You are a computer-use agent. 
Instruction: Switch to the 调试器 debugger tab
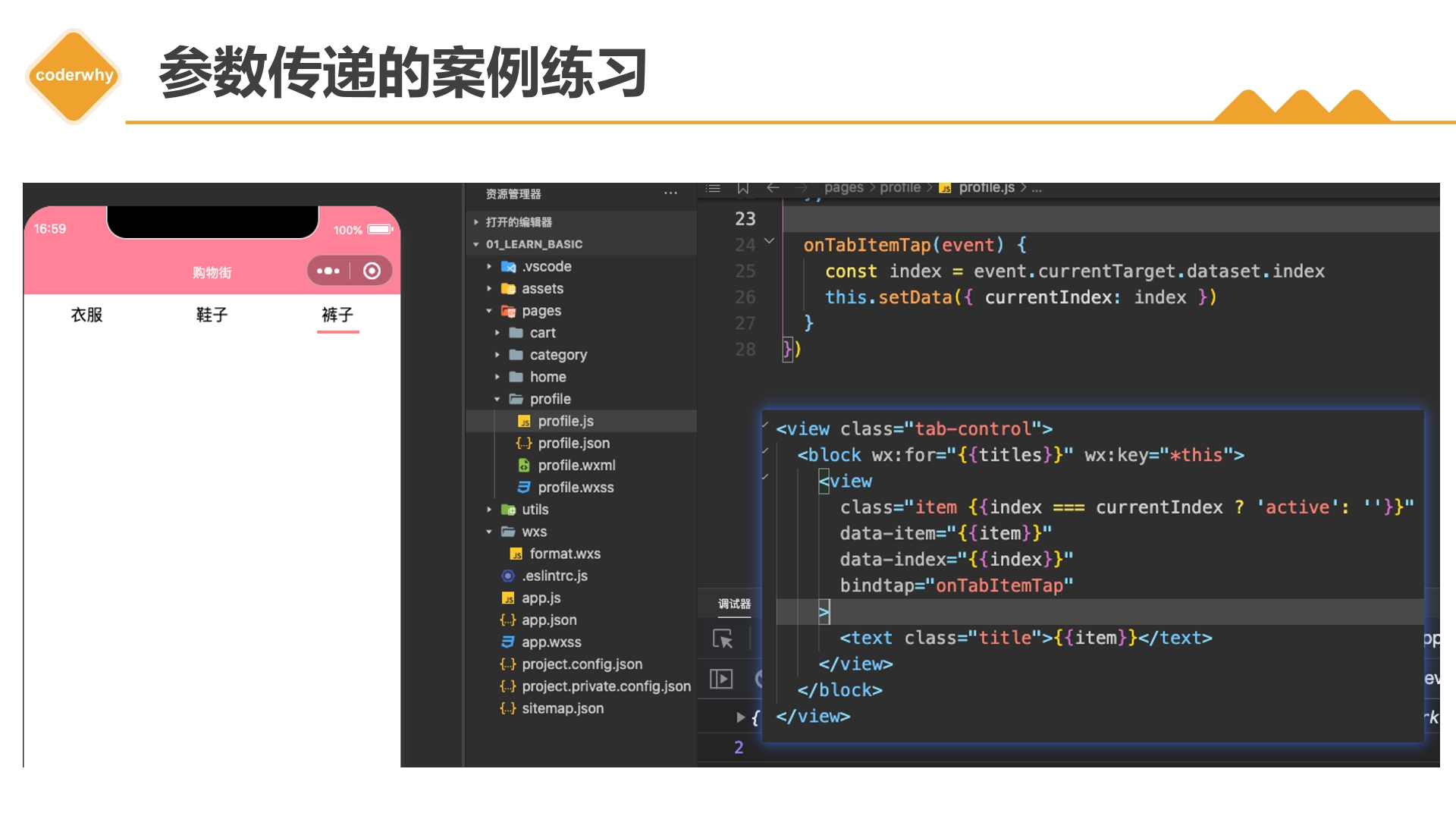[734, 604]
